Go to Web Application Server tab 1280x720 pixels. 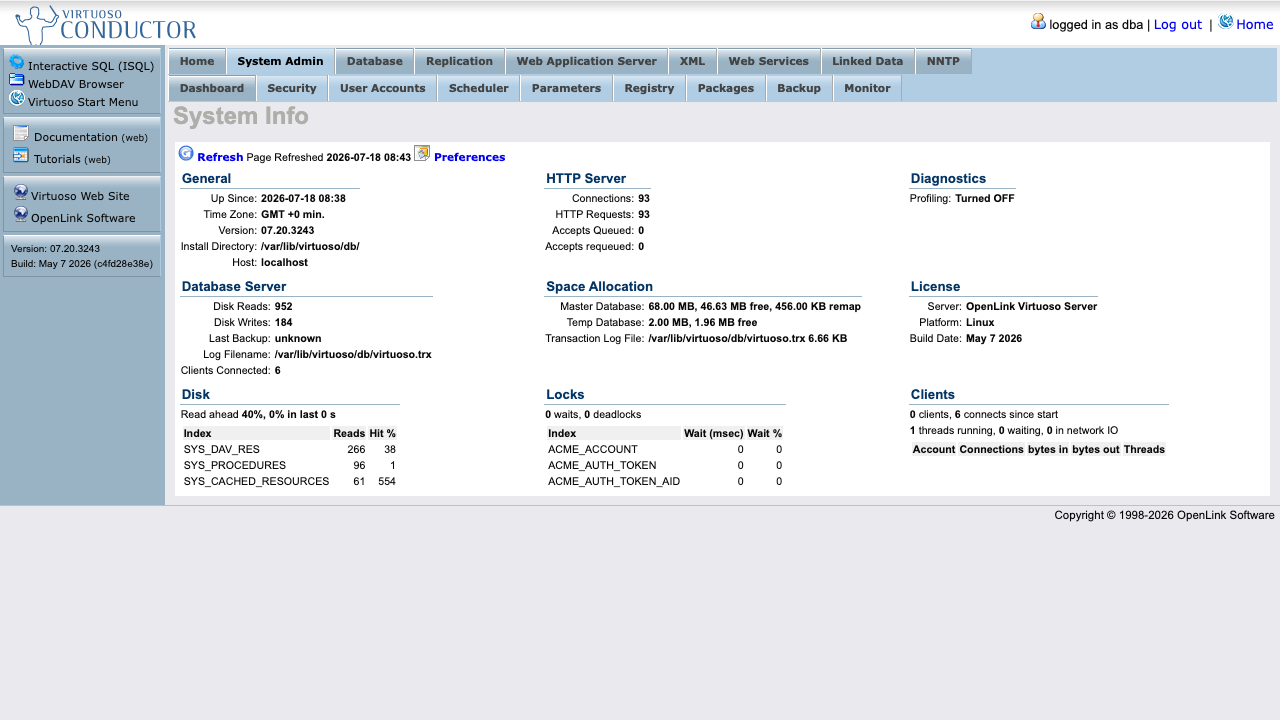[587, 61]
